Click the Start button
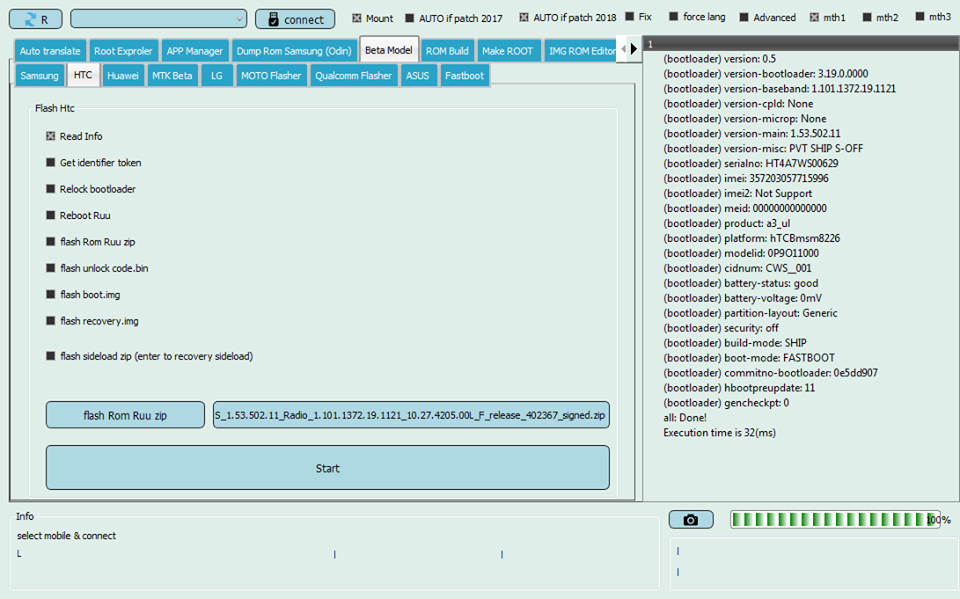This screenshot has height=599, width=960. pos(328,467)
